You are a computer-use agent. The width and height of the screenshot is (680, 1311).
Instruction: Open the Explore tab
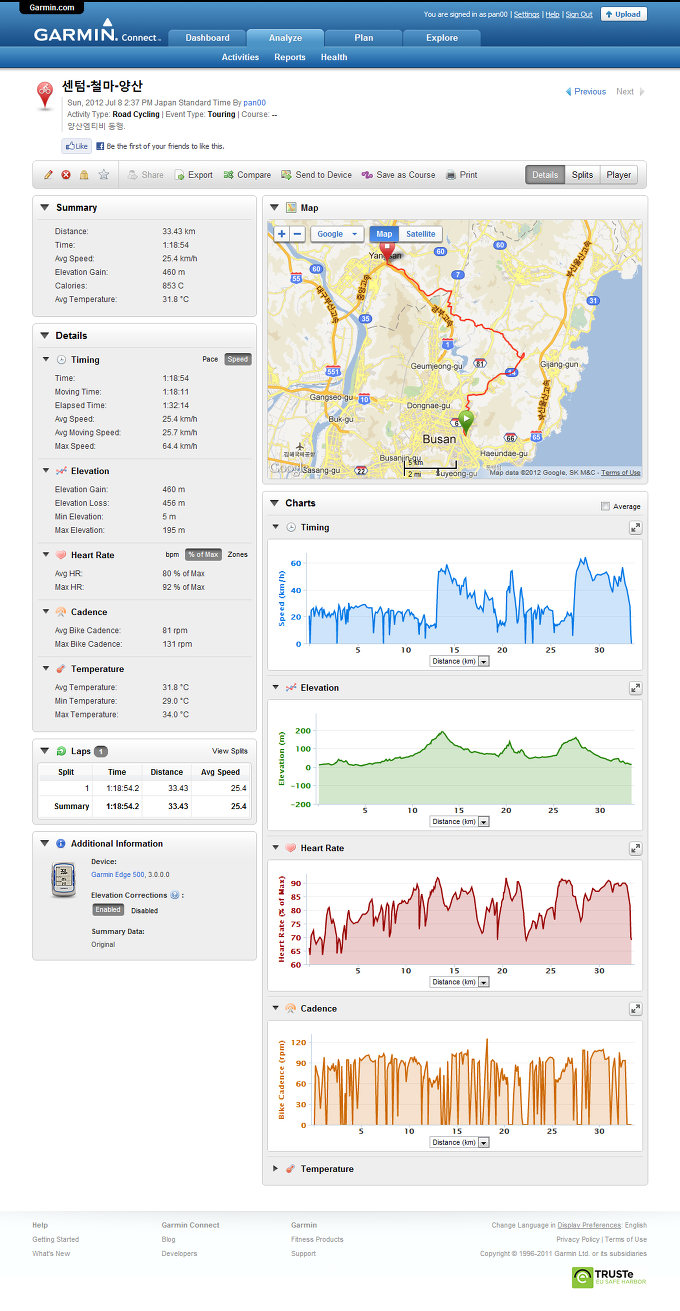(442, 38)
